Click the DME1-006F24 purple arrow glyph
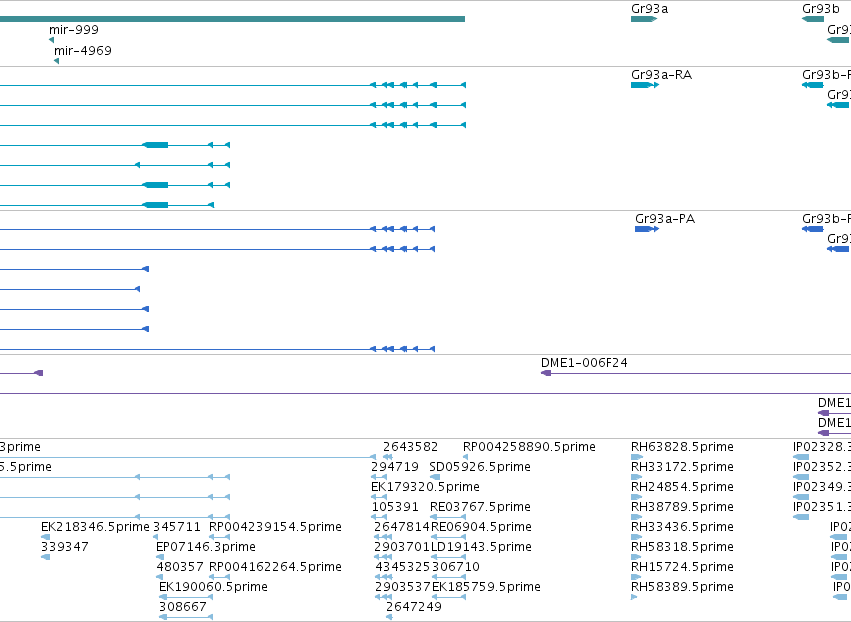 click(547, 373)
